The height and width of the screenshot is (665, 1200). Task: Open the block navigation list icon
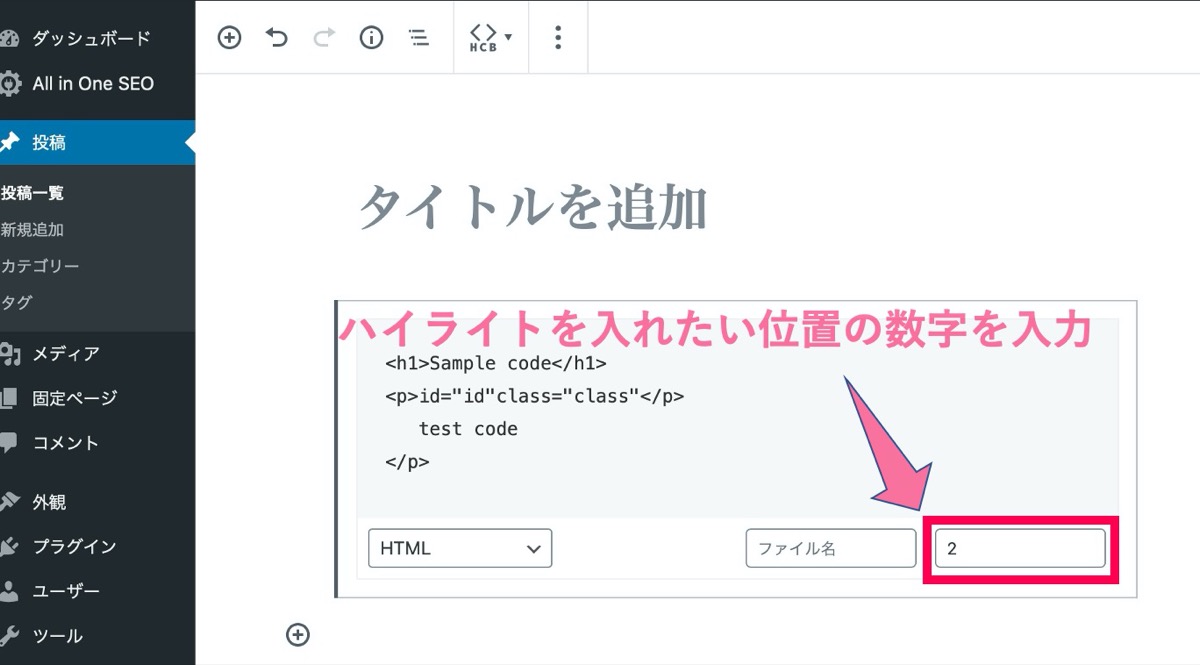coord(419,38)
